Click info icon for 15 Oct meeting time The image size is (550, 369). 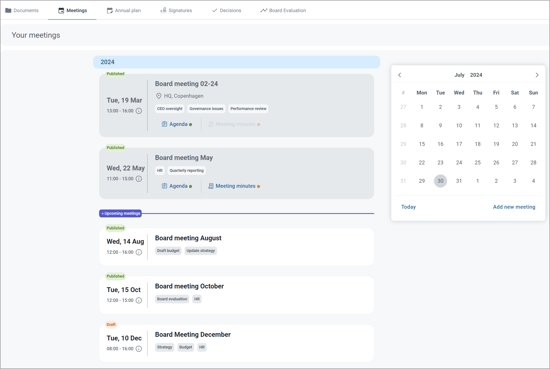(x=139, y=300)
